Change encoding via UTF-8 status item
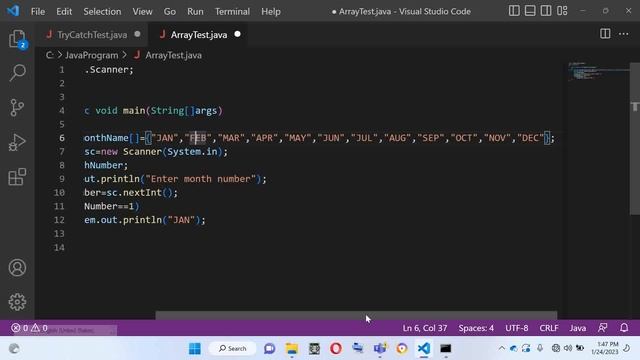 point(516,328)
